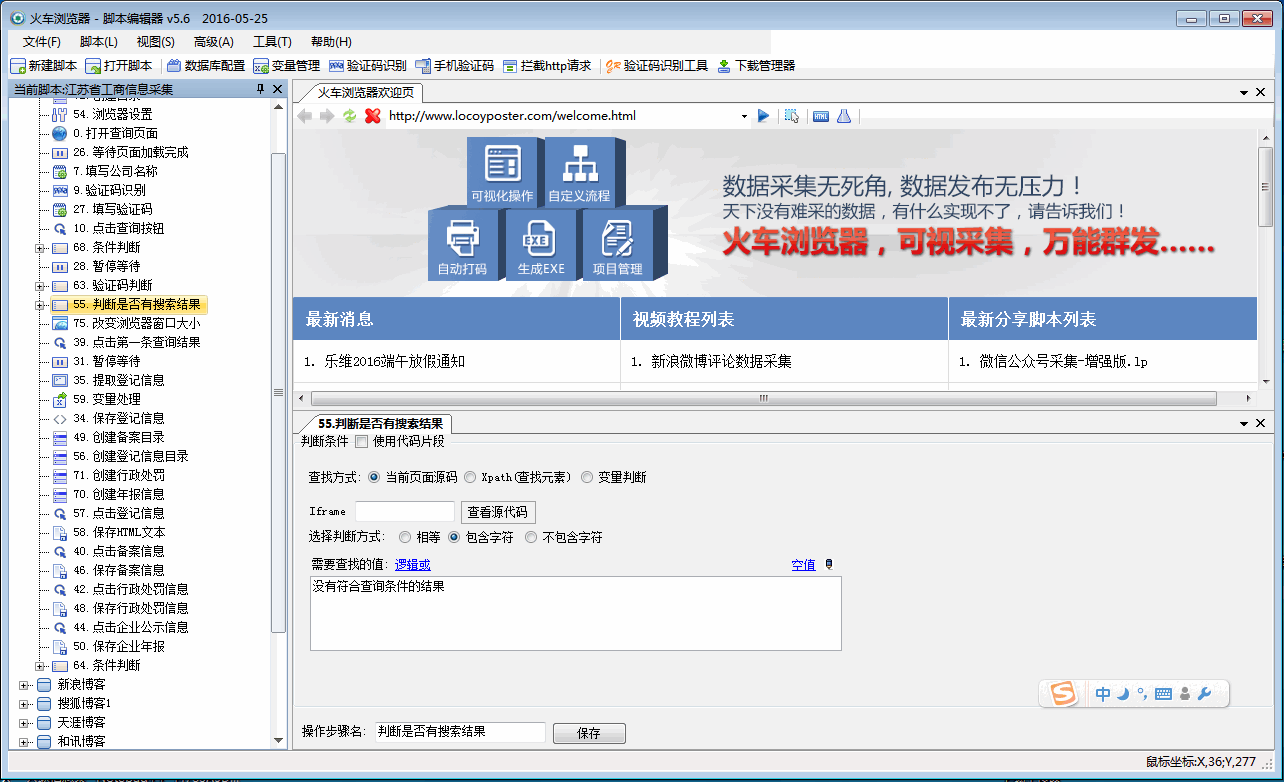Click the 逻辑或 link
The height and width of the screenshot is (782, 1284).
[413, 565]
